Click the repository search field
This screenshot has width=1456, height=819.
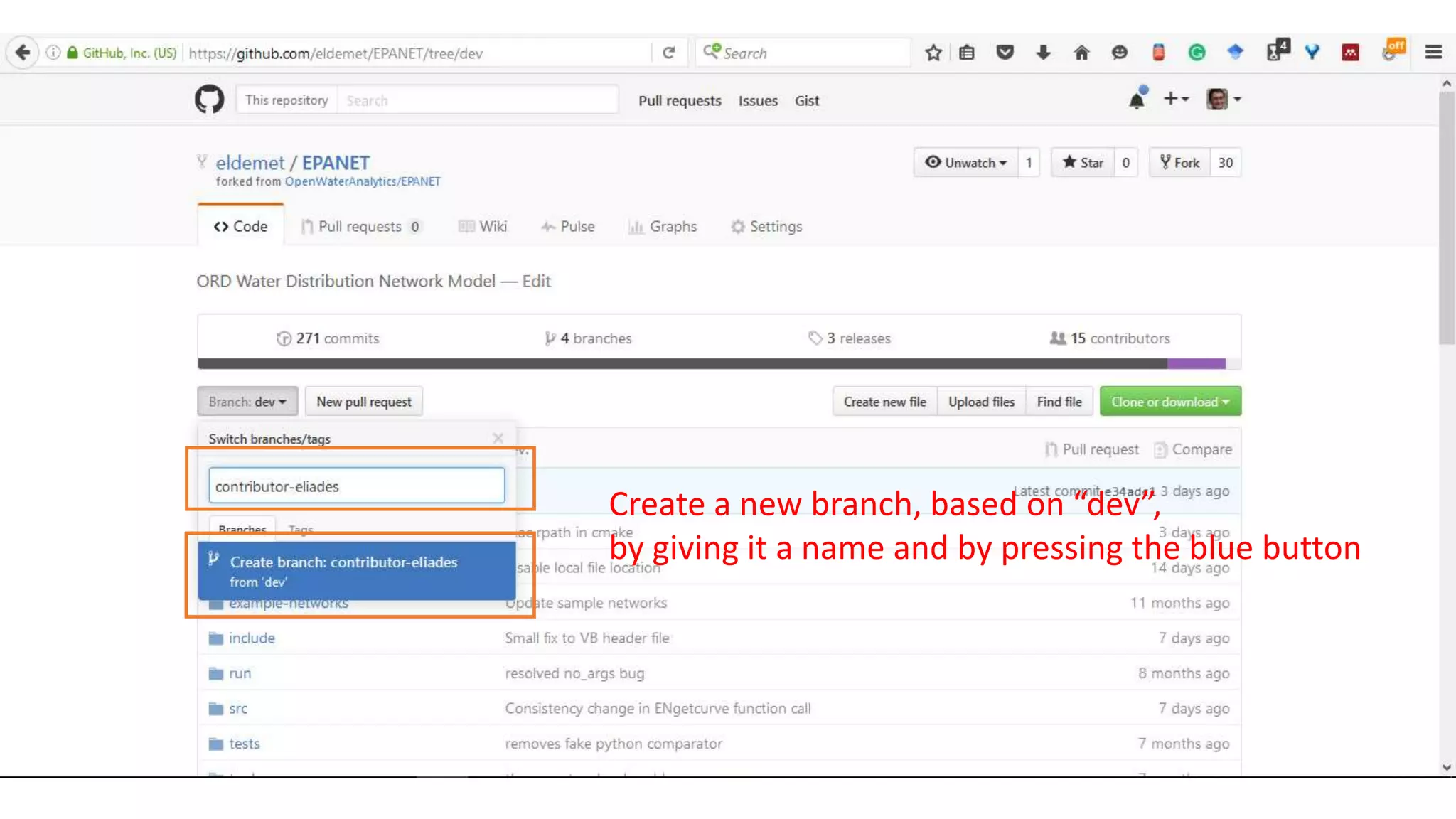coord(477,100)
